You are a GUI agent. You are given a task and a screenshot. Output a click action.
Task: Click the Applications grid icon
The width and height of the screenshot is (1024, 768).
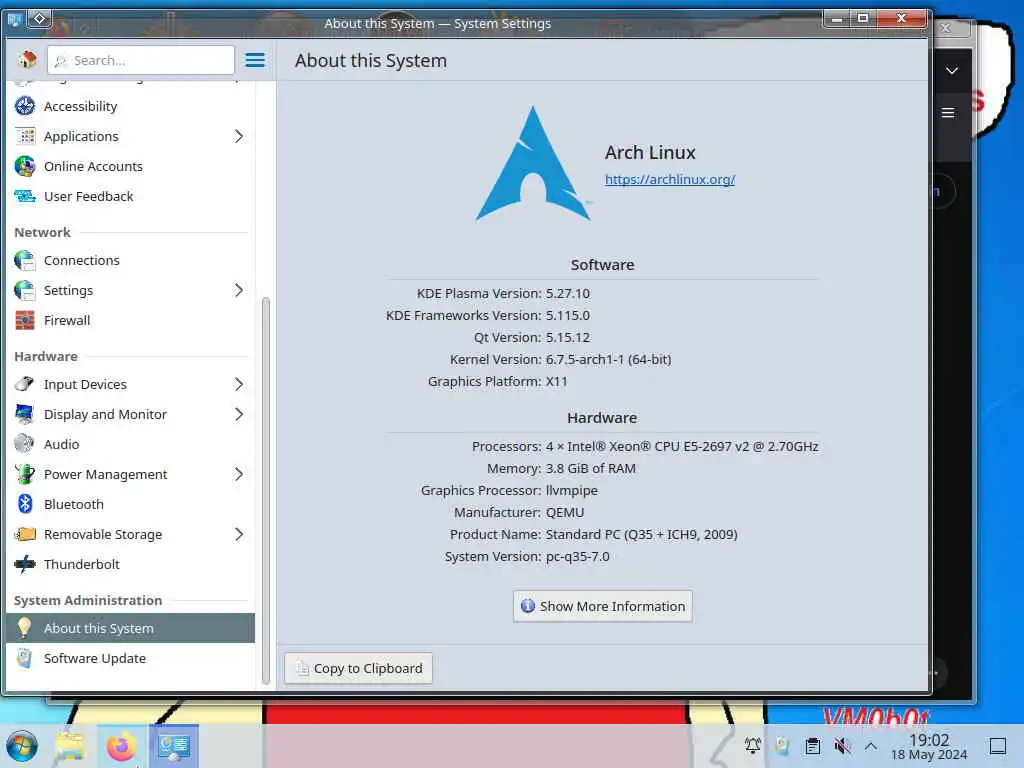25,136
